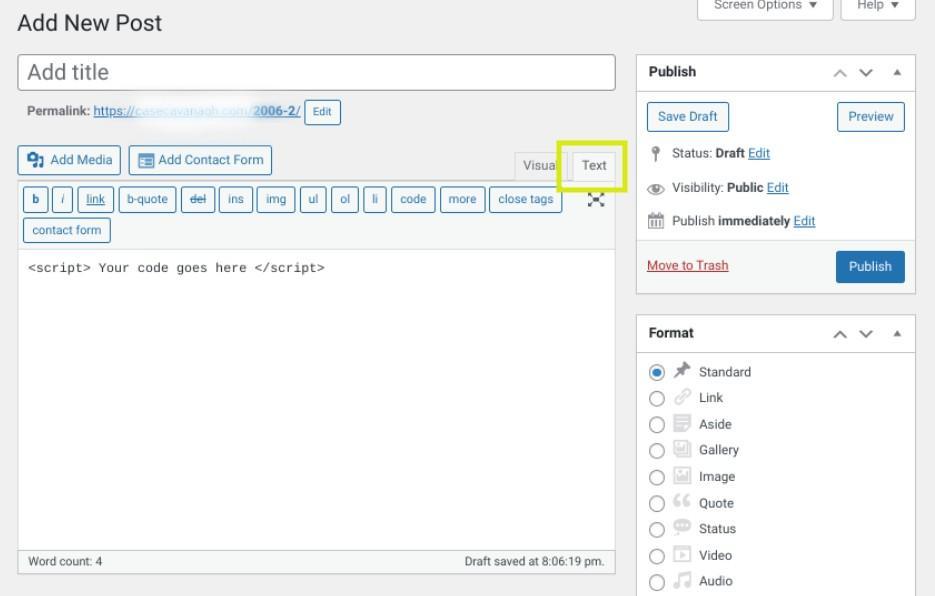935x596 pixels.
Task: Select the Image post format radio
Action: pyautogui.click(x=657, y=478)
